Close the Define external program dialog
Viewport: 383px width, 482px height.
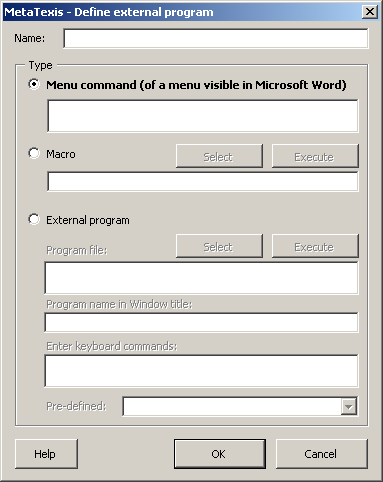[370, 12]
